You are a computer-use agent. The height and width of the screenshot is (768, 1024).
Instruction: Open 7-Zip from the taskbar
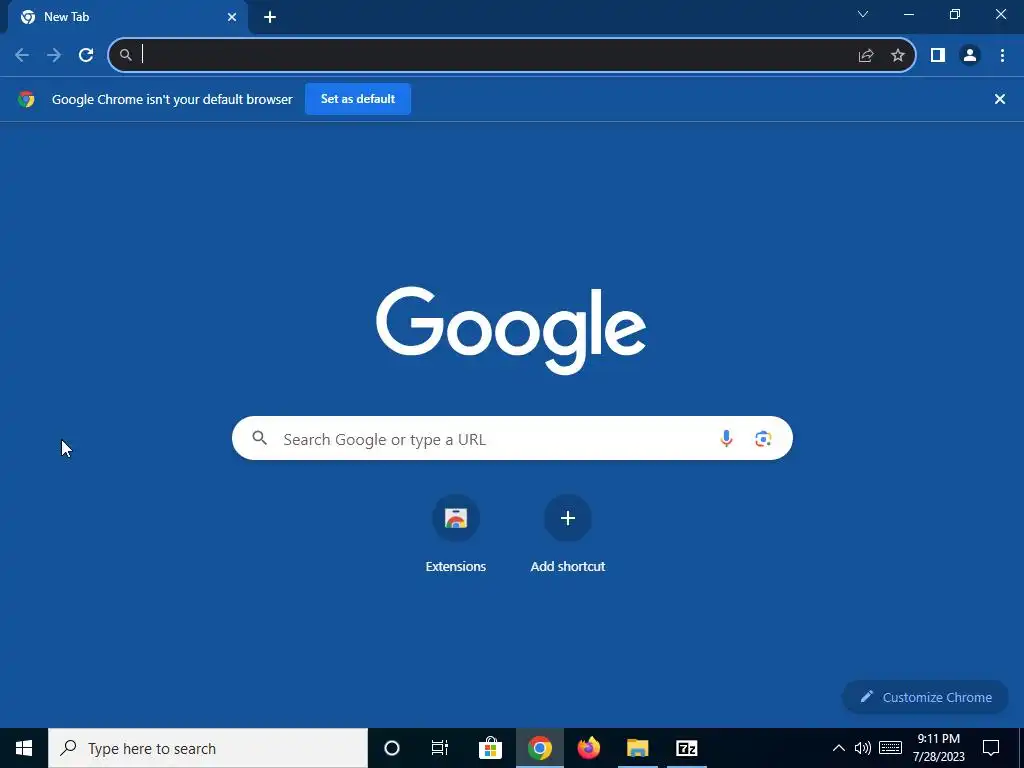coord(686,748)
